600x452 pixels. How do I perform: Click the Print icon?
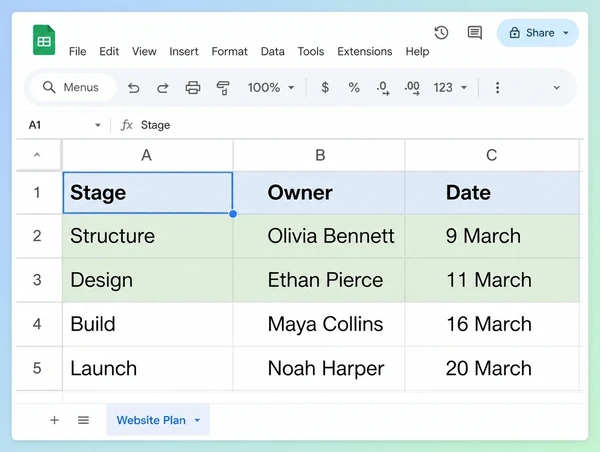pos(193,88)
